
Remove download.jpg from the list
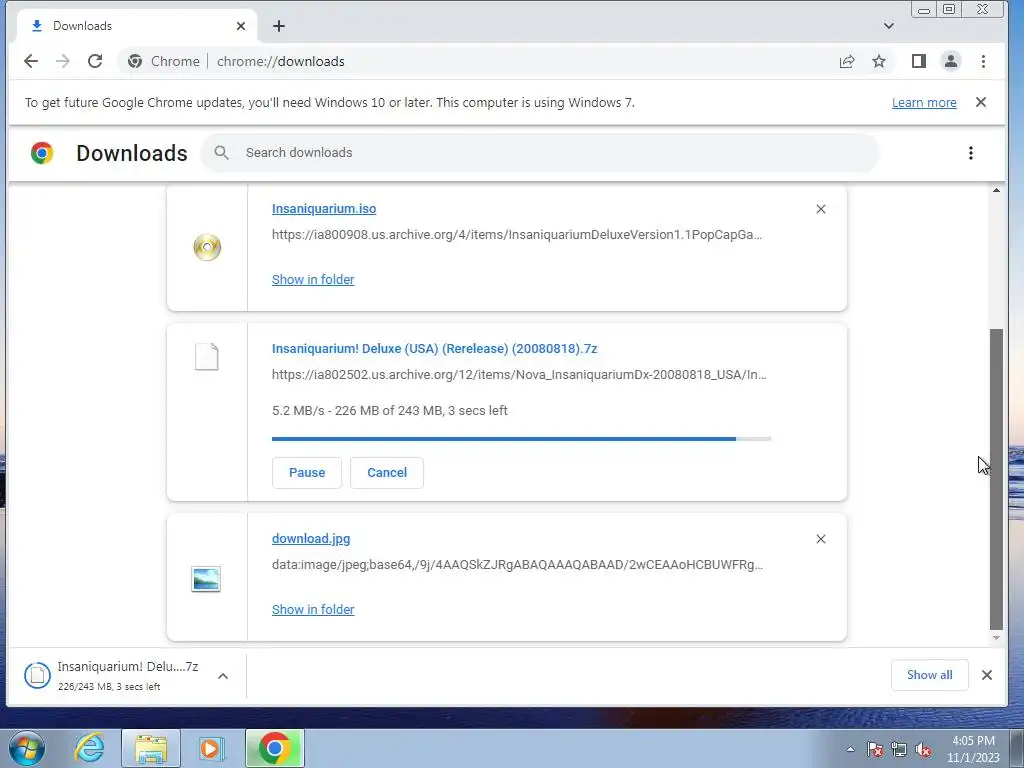click(821, 539)
